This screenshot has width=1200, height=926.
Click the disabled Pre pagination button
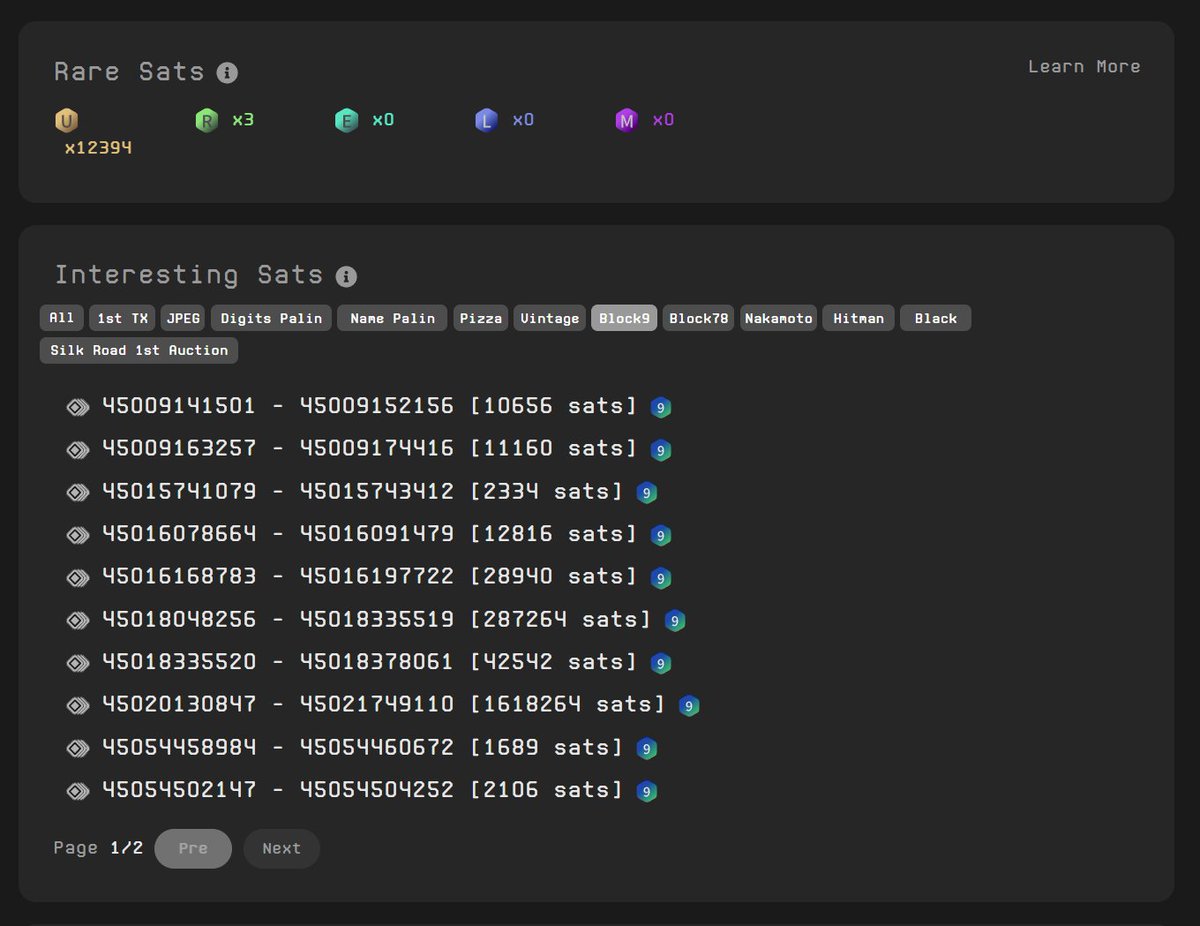tap(193, 848)
